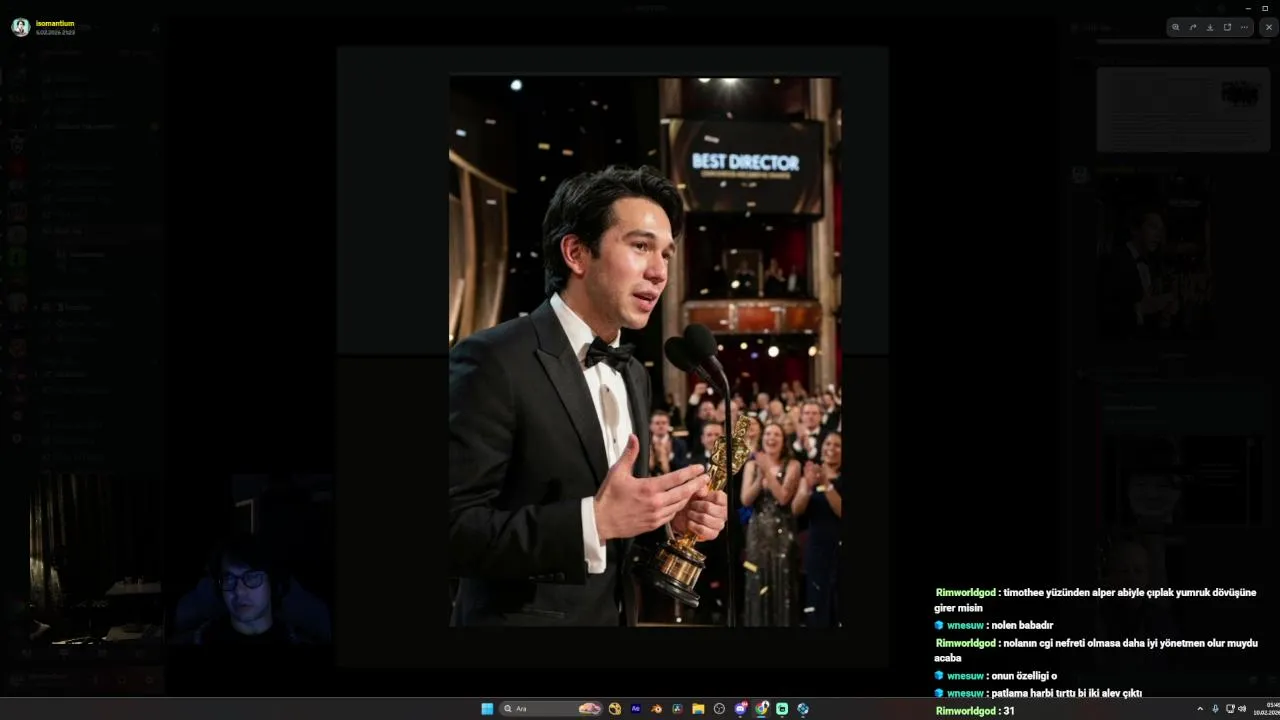Expand the system tray hidden icons chevron

(1200, 709)
